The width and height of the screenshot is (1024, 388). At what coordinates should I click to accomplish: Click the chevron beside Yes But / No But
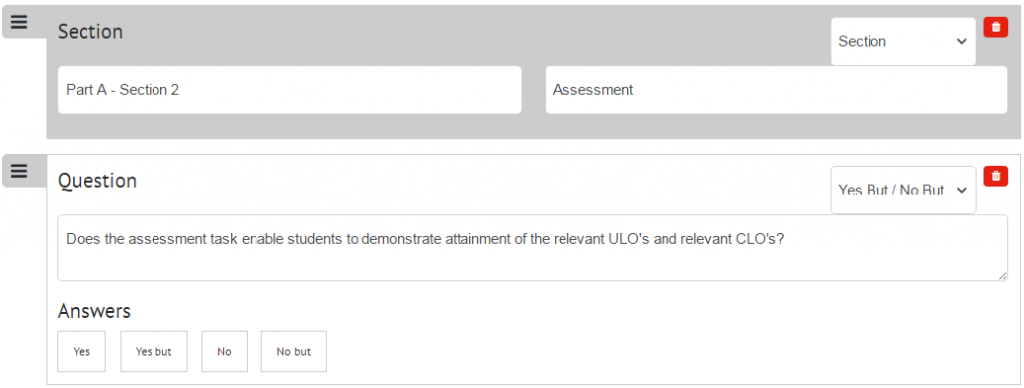click(961, 190)
